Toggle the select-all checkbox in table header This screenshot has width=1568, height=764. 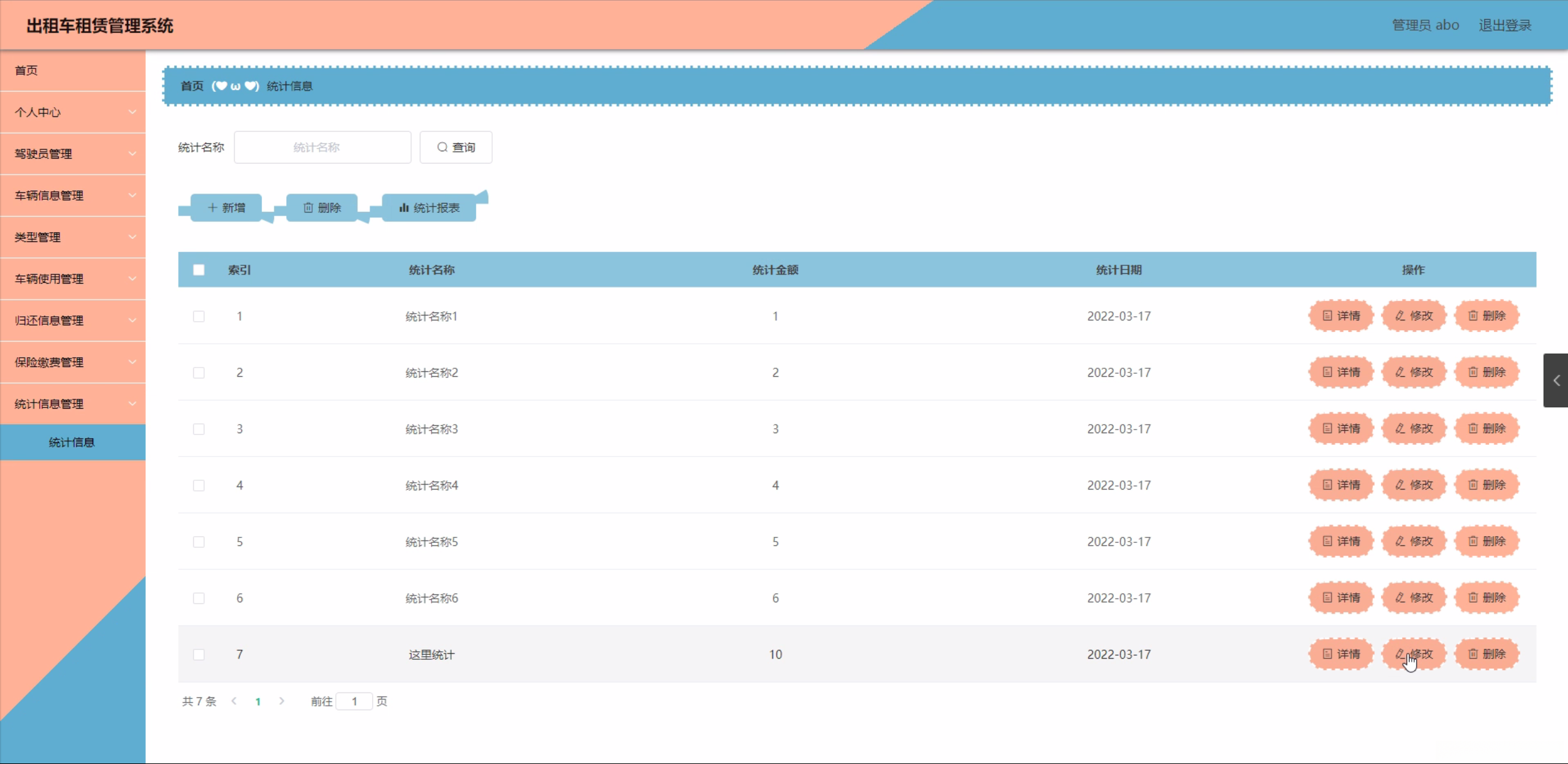199,270
